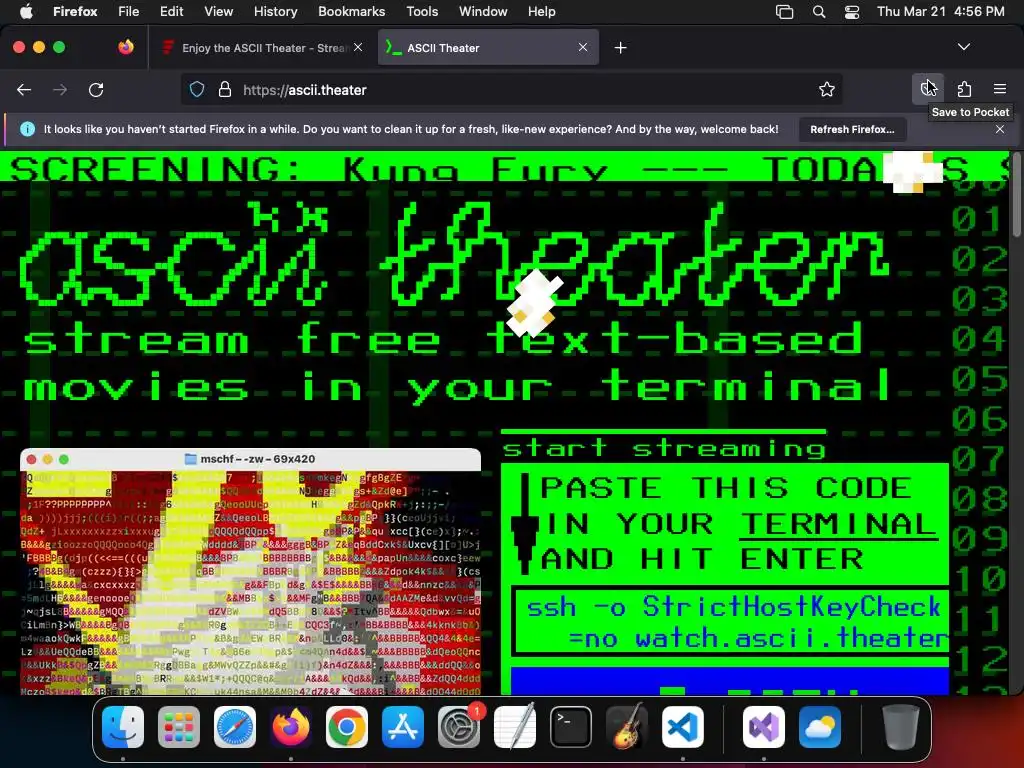Screen dimensions: 1024x768
Task: Close the ASCII Theater tab
Action: [x=583, y=47]
